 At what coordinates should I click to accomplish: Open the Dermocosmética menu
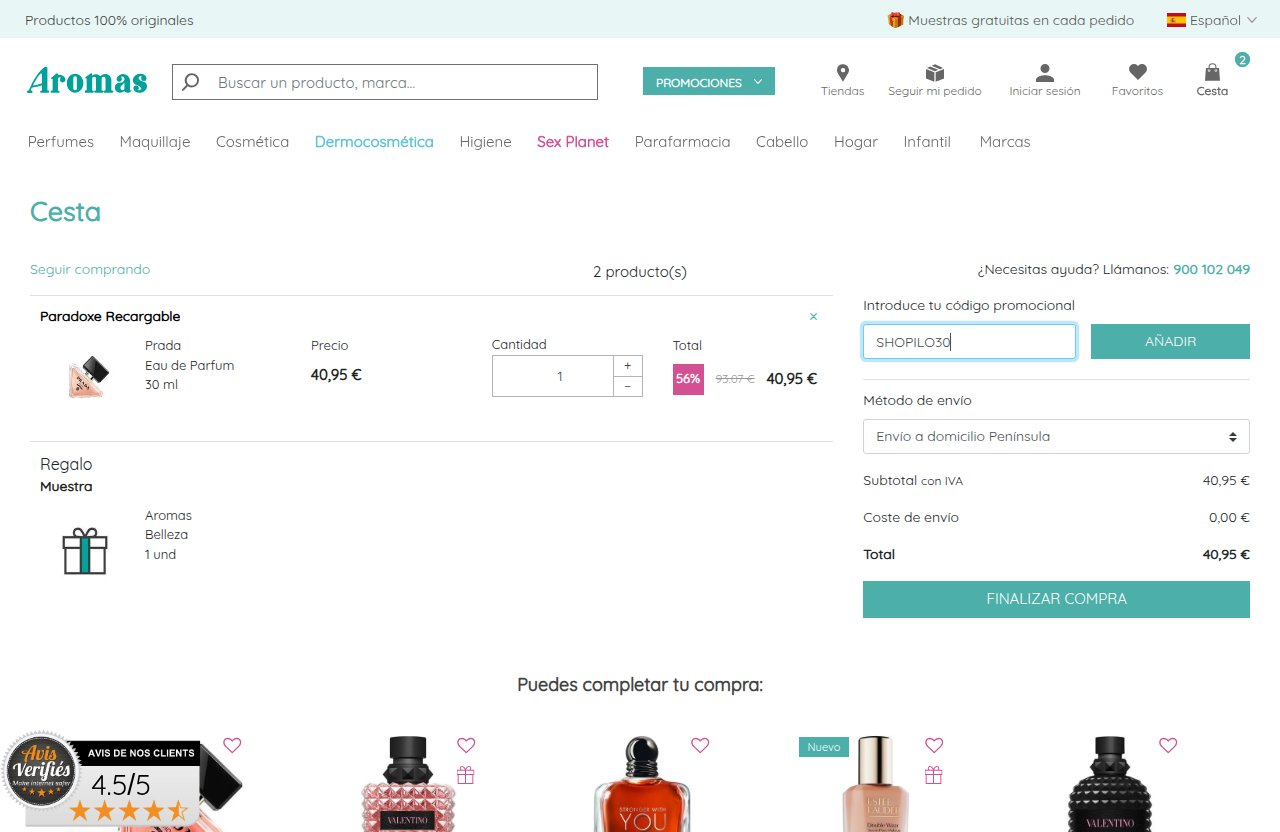pyautogui.click(x=374, y=142)
